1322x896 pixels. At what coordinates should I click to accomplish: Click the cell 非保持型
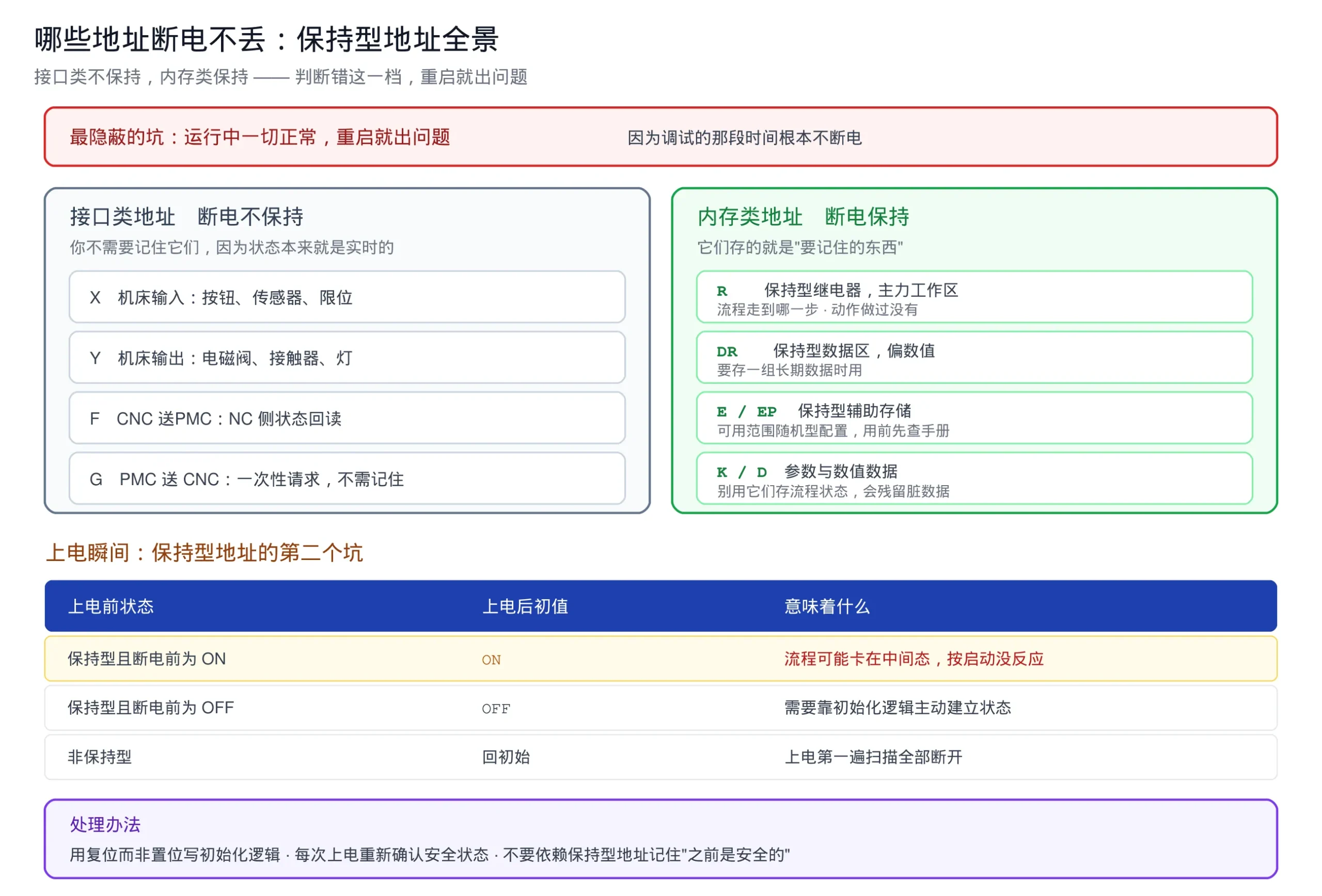pos(100,757)
